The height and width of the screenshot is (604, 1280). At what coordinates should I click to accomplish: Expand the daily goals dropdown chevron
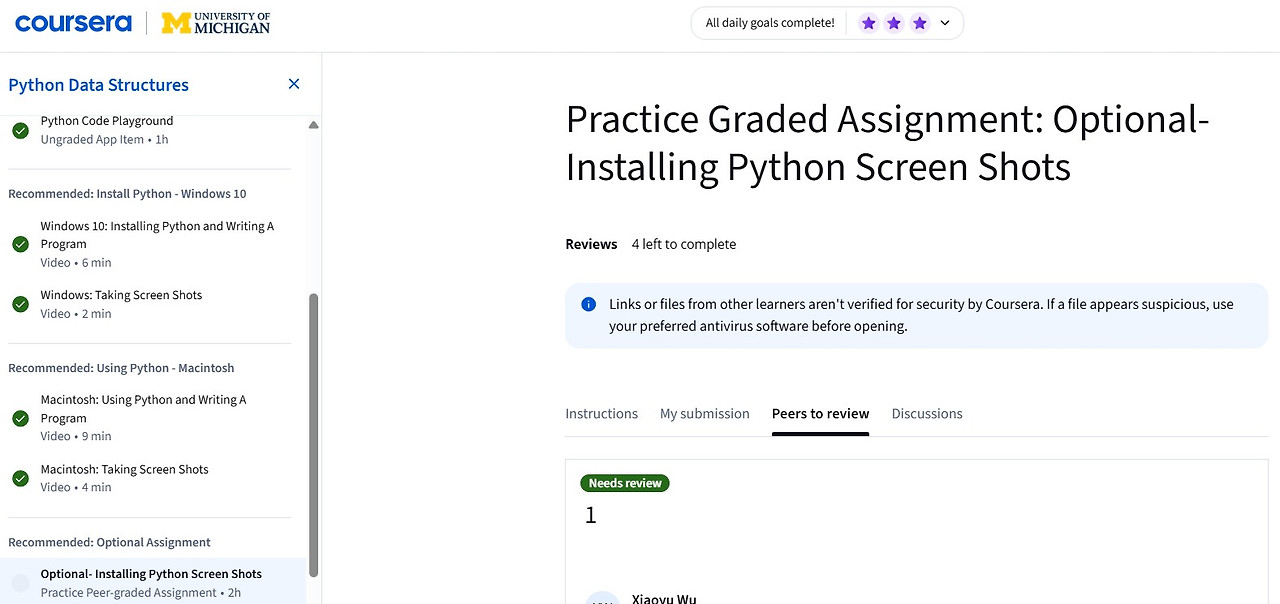point(945,23)
